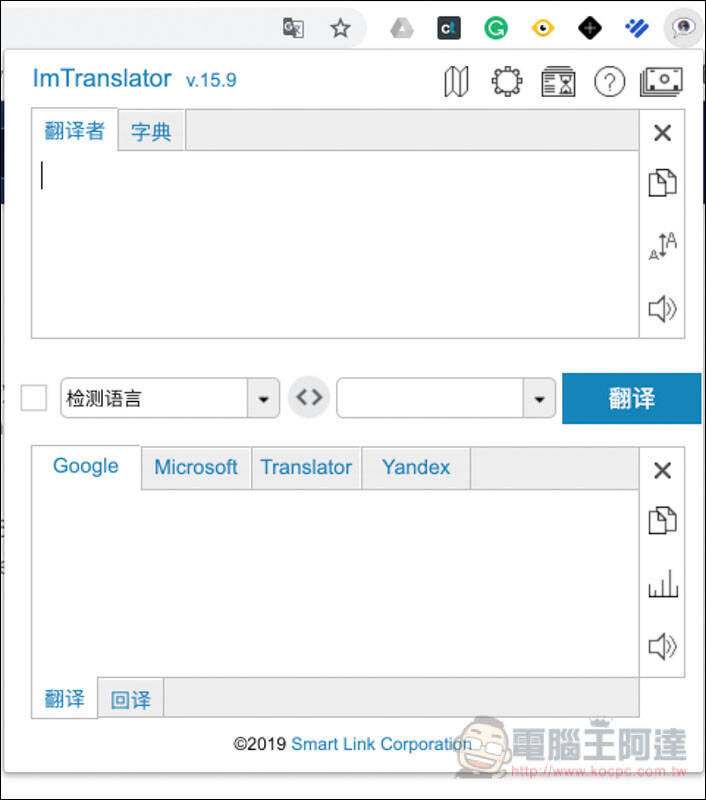The width and height of the screenshot is (706, 800).
Task: Copy the translation result text
Action: click(x=662, y=520)
